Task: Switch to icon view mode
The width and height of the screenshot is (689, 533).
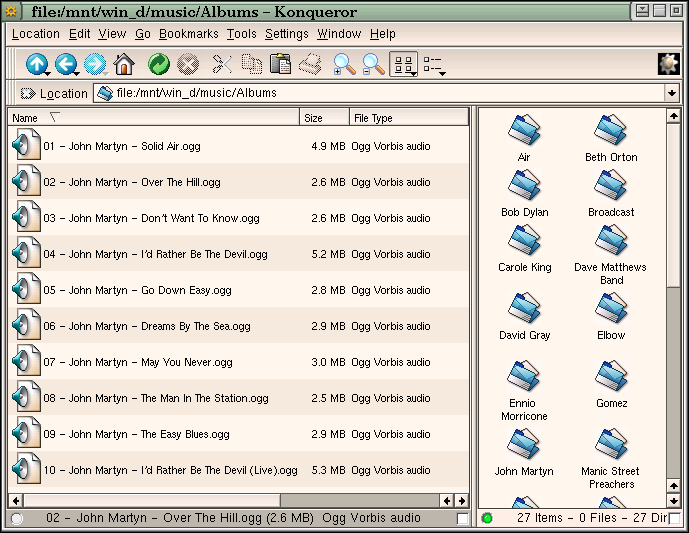Action: point(403,64)
